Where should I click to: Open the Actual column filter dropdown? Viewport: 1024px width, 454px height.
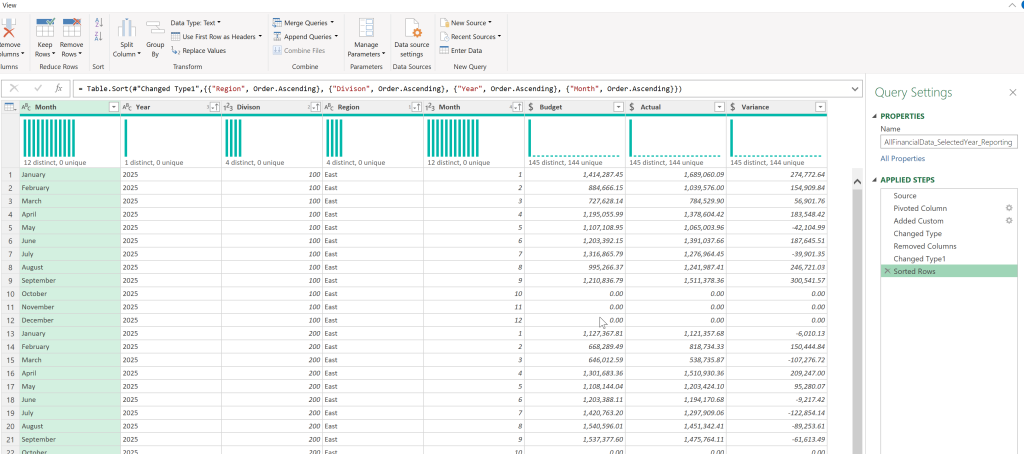point(720,107)
